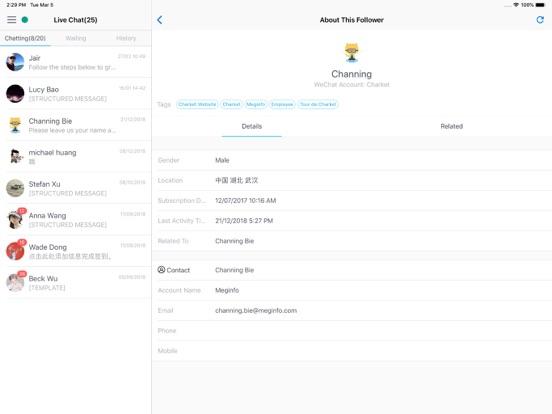This screenshot has height=414, width=552.
Task: Tap the 2:29 PM clock in status bar
Action: coord(16,5)
